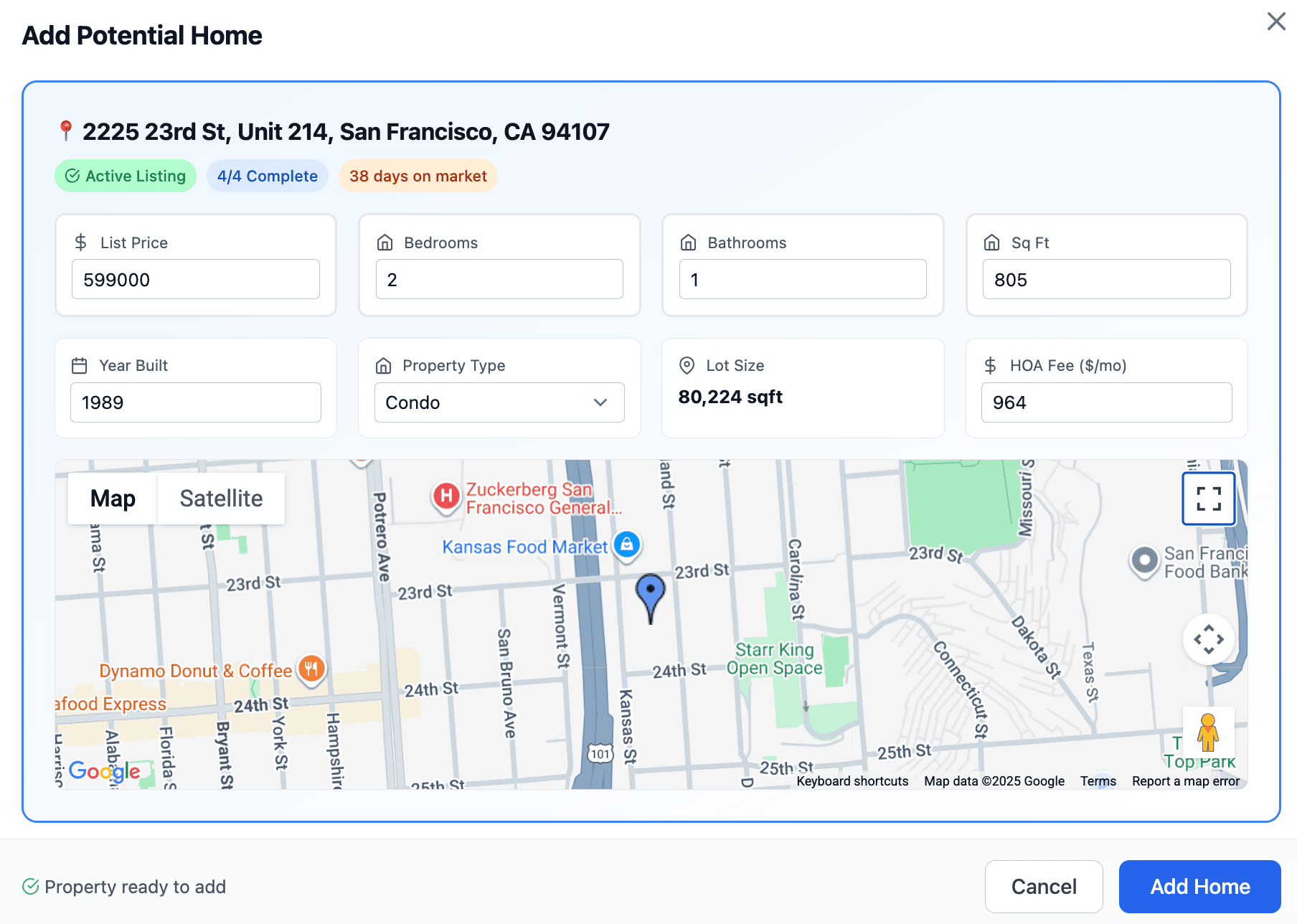This screenshot has height=924, width=1297.
Task: Toggle fullscreen map view
Action: 1208,498
